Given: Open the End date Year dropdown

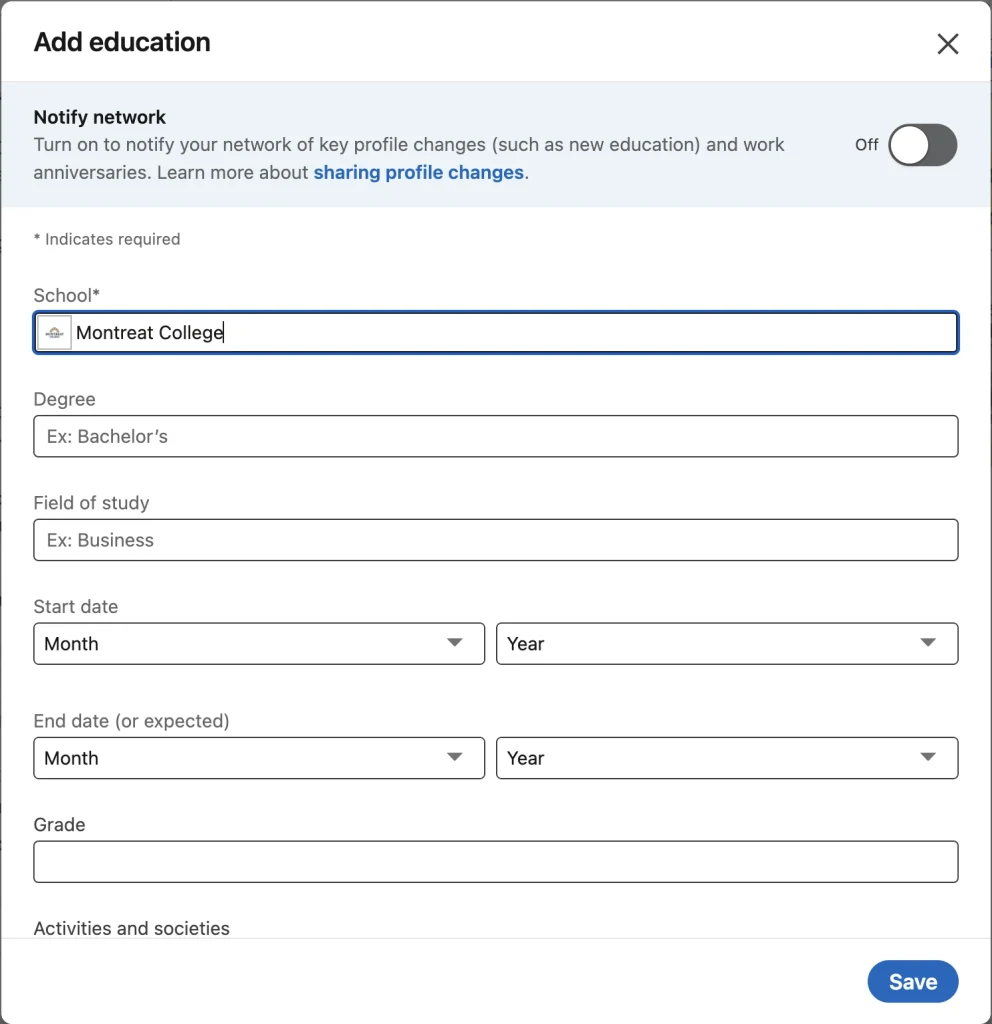Looking at the screenshot, I should [x=727, y=758].
